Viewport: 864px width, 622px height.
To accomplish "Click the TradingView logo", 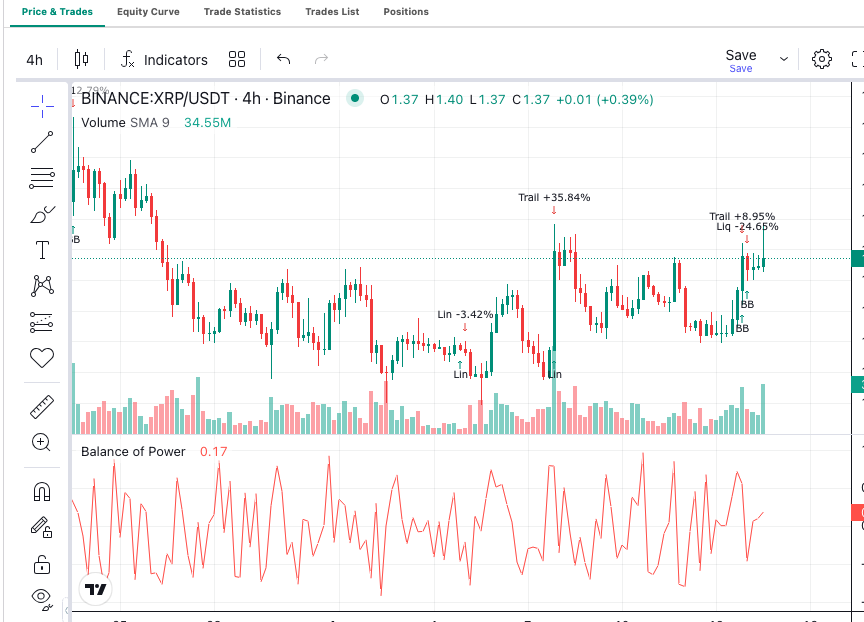I will [x=95, y=590].
